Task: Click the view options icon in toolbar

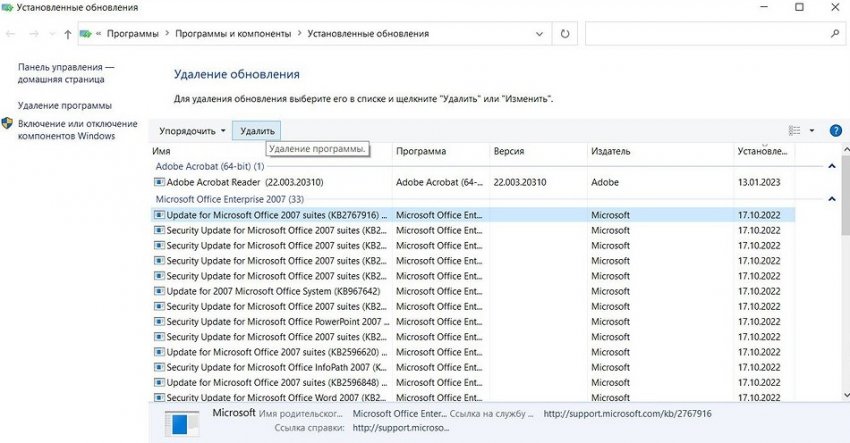Action: (795, 131)
